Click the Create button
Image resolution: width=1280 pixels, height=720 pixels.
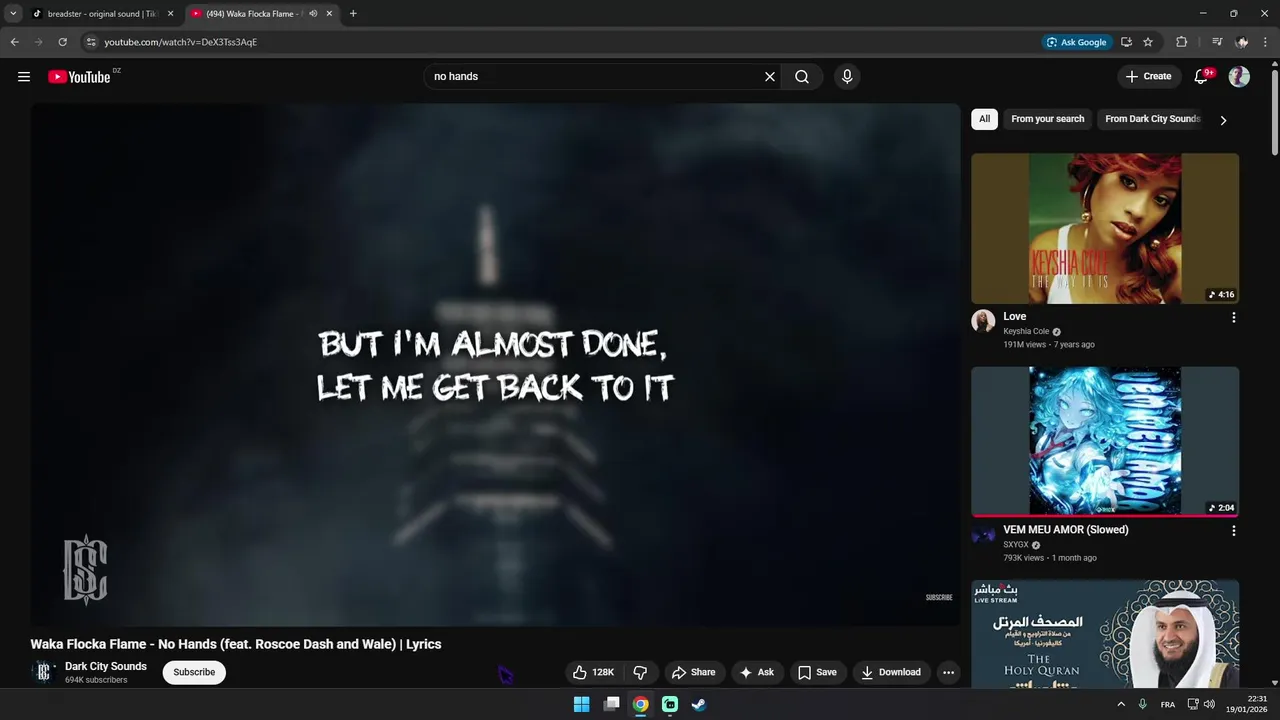click(x=1148, y=77)
